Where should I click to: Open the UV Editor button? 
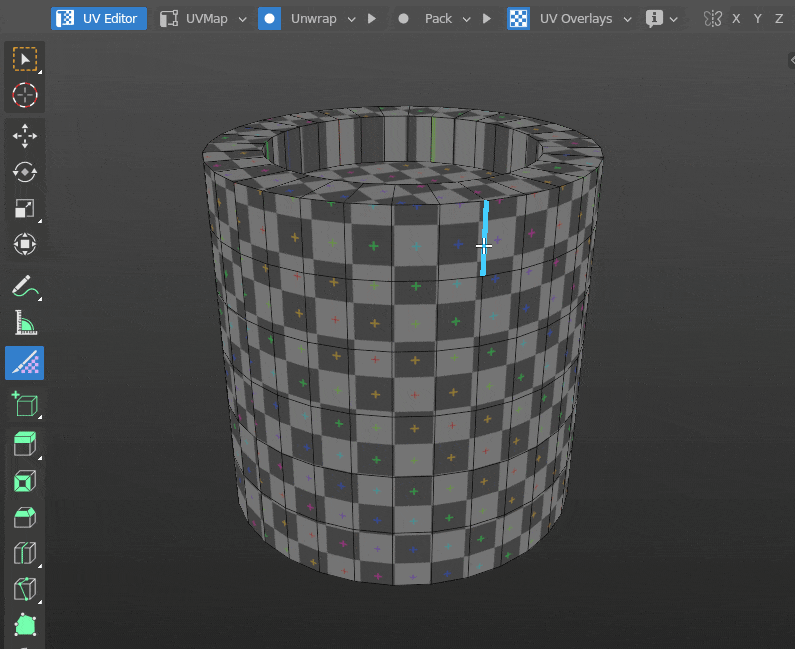click(x=99, y=19)
